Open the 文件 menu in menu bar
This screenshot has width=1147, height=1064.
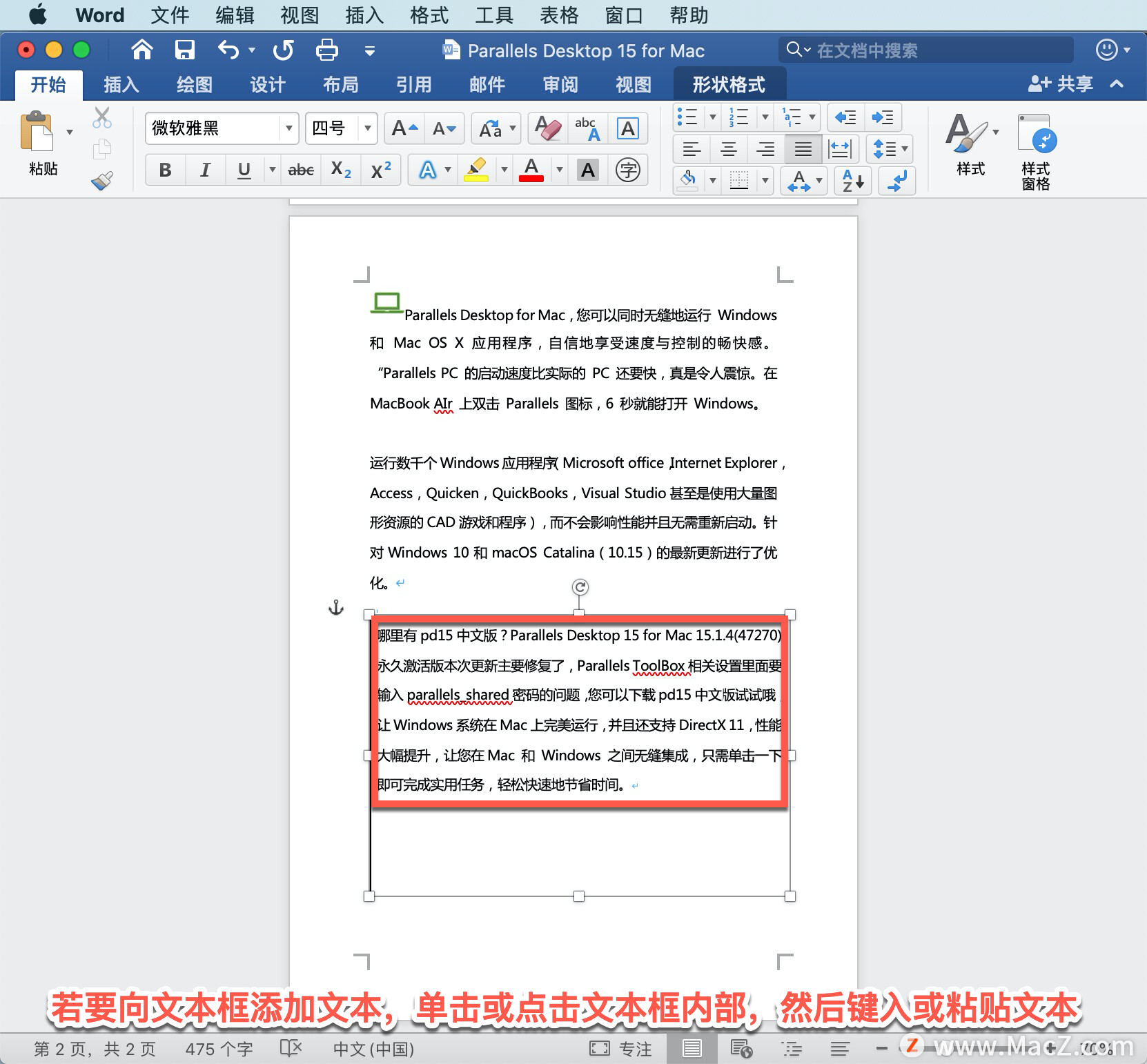(x=170, y=15)
